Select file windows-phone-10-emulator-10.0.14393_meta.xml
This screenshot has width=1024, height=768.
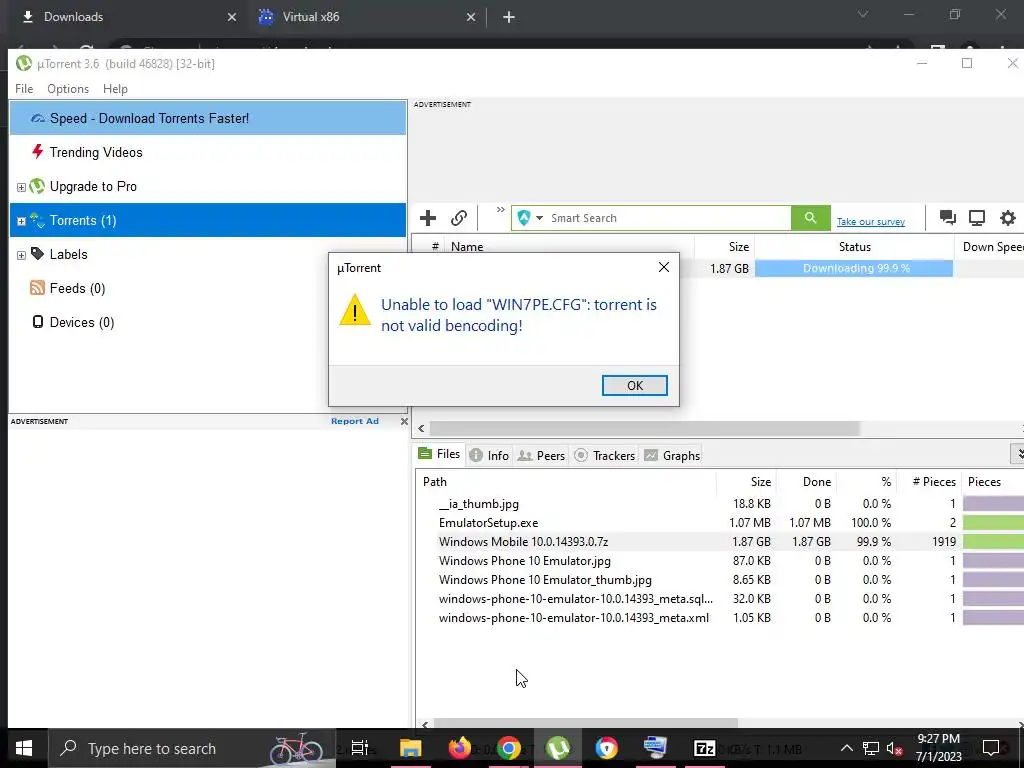coord(573,617)
